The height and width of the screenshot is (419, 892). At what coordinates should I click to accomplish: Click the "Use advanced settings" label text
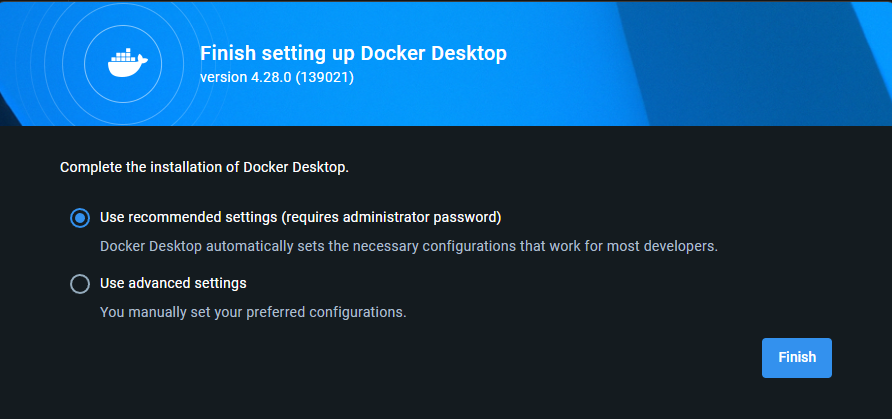point(173,283)
